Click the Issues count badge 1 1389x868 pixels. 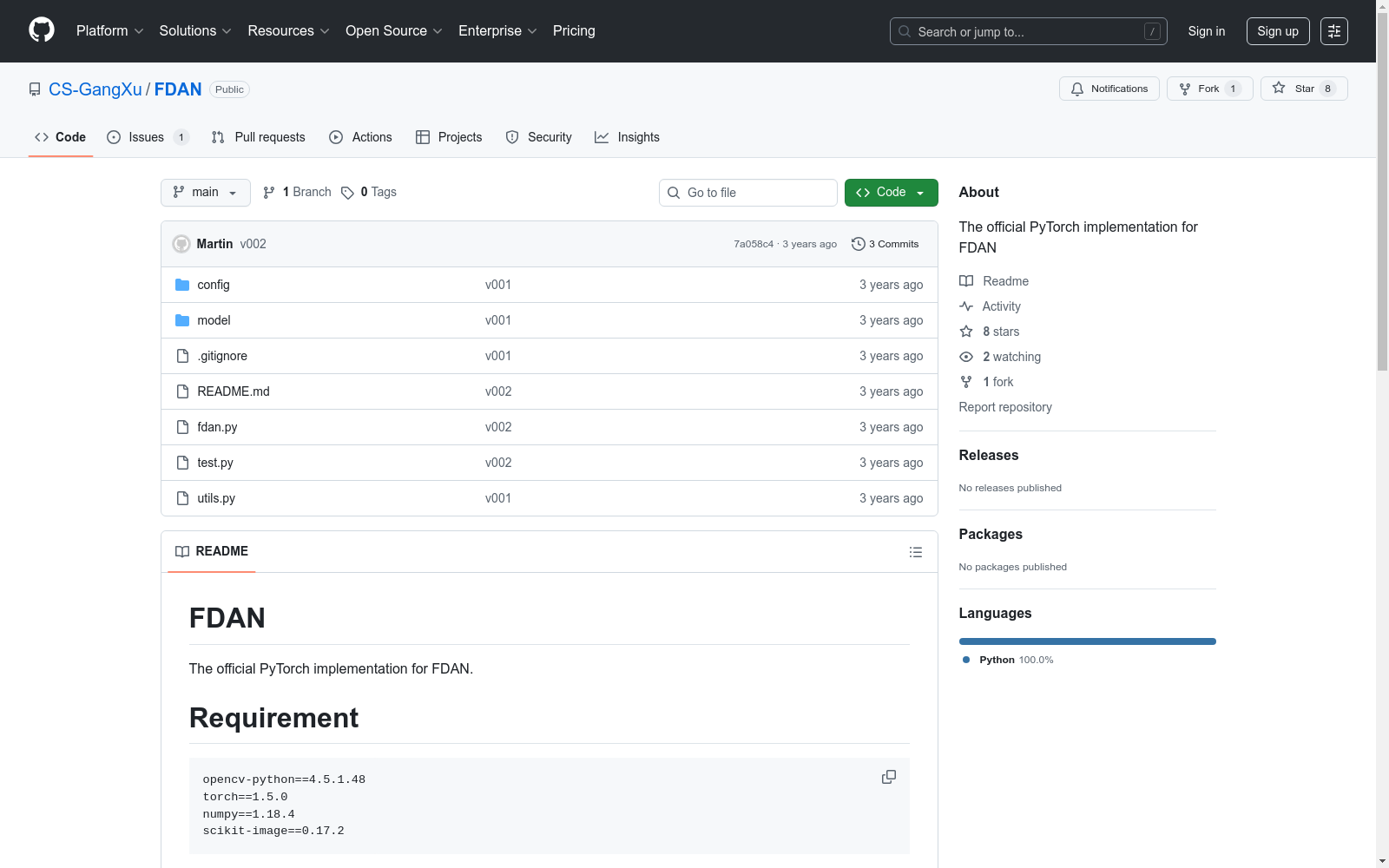point(181,137)
